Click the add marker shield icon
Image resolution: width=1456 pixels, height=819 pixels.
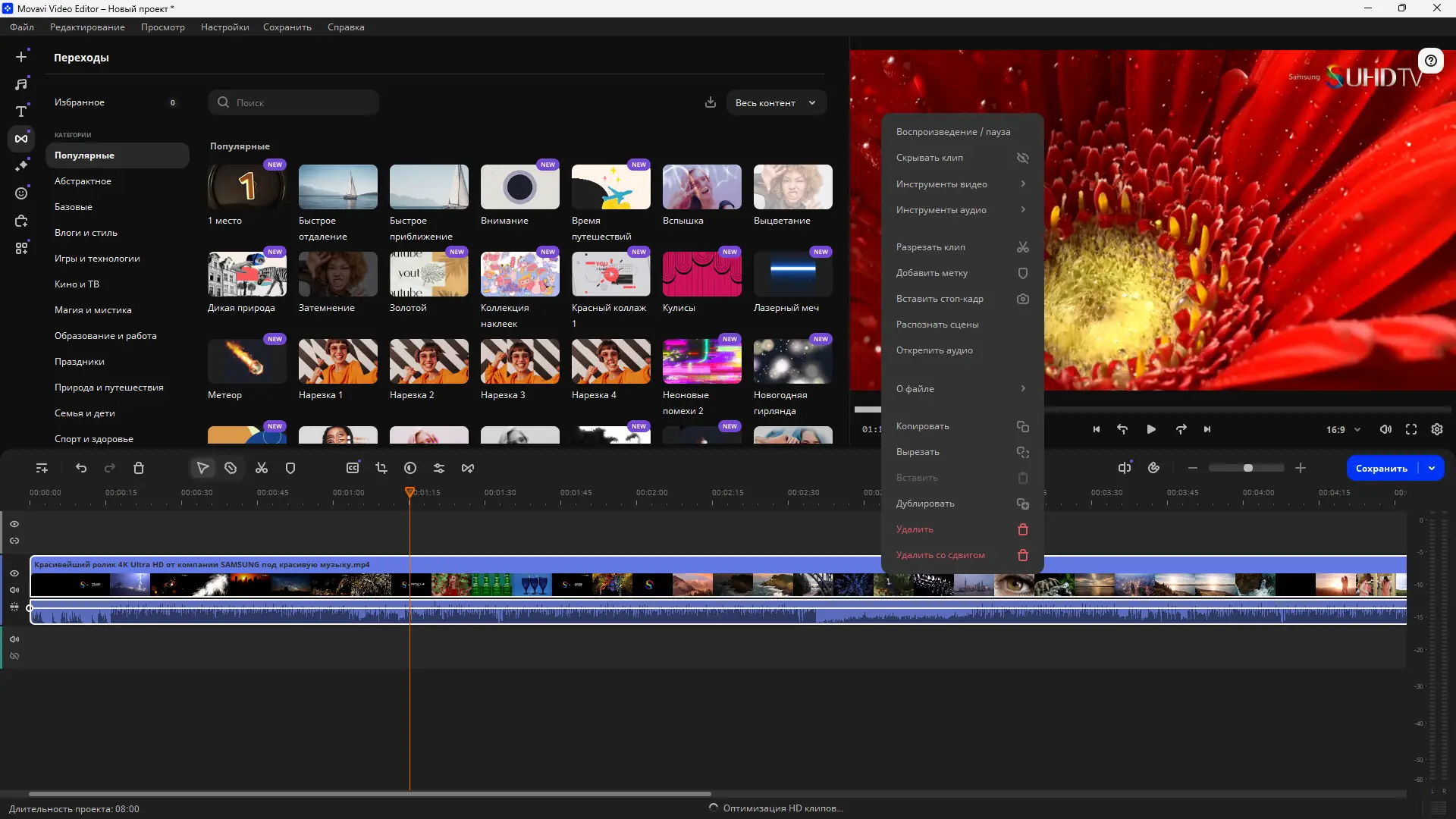tap(290, 469)
